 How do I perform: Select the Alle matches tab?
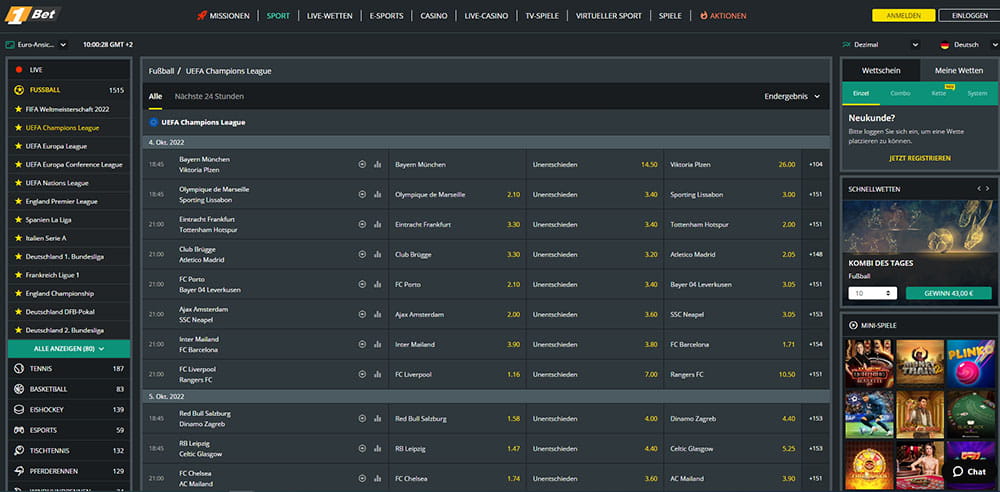(155, 96)
